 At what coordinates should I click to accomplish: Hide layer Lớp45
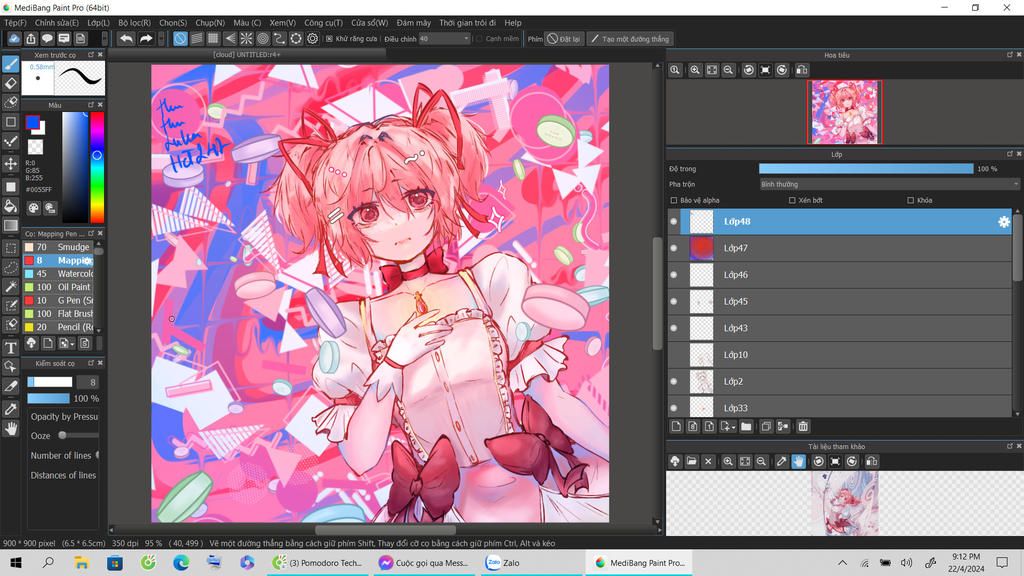click(x=674, y=302)
